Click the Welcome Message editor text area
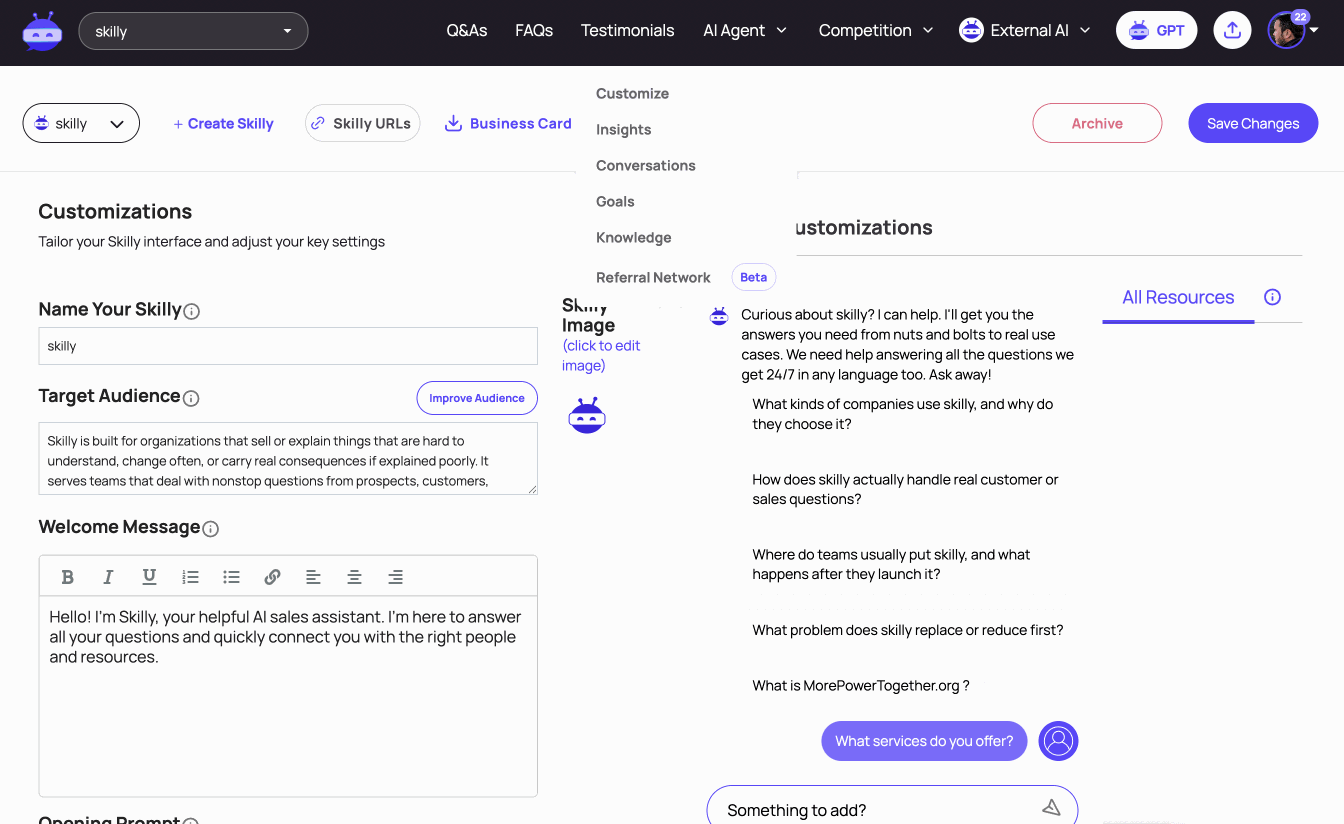The image size is (1344, 824). pos(288,697)
